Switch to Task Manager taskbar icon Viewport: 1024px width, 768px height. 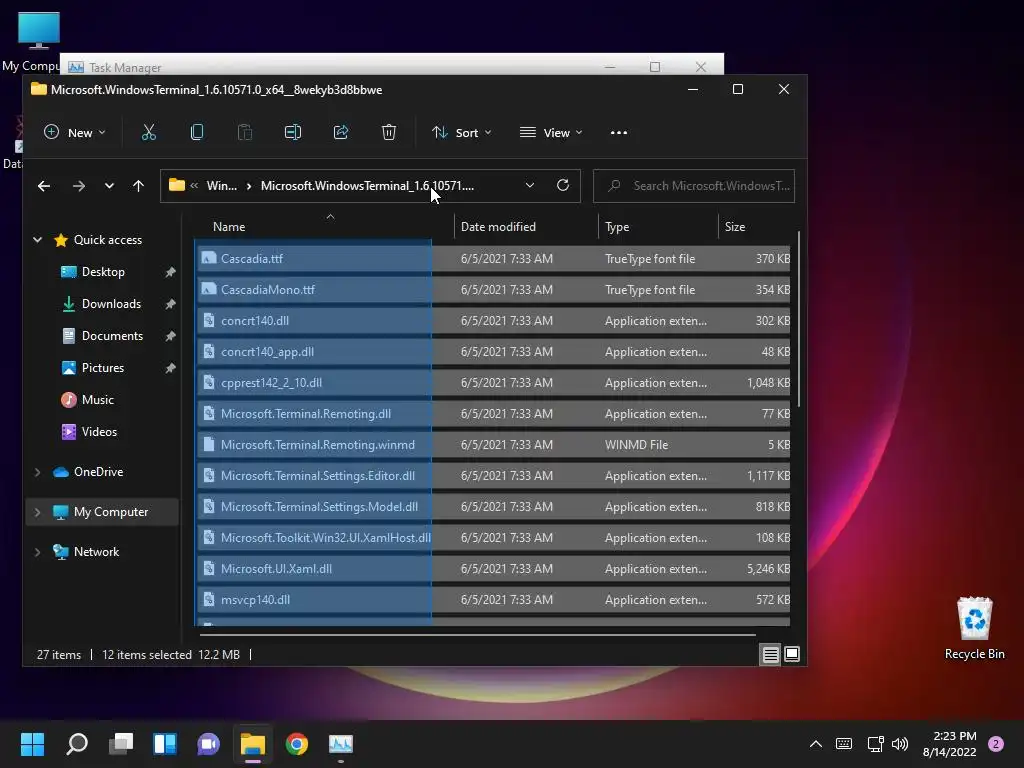point(340,744)
